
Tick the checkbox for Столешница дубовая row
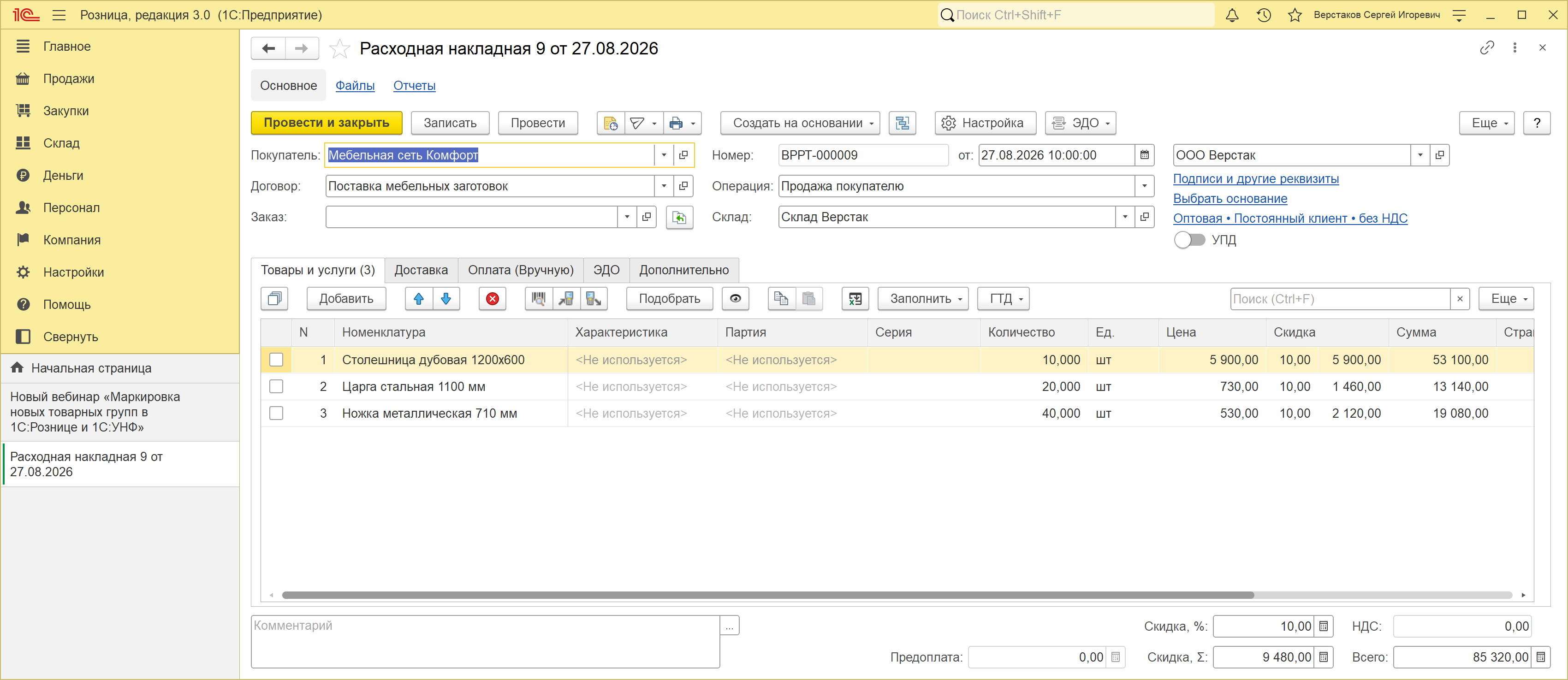(276, 360)
